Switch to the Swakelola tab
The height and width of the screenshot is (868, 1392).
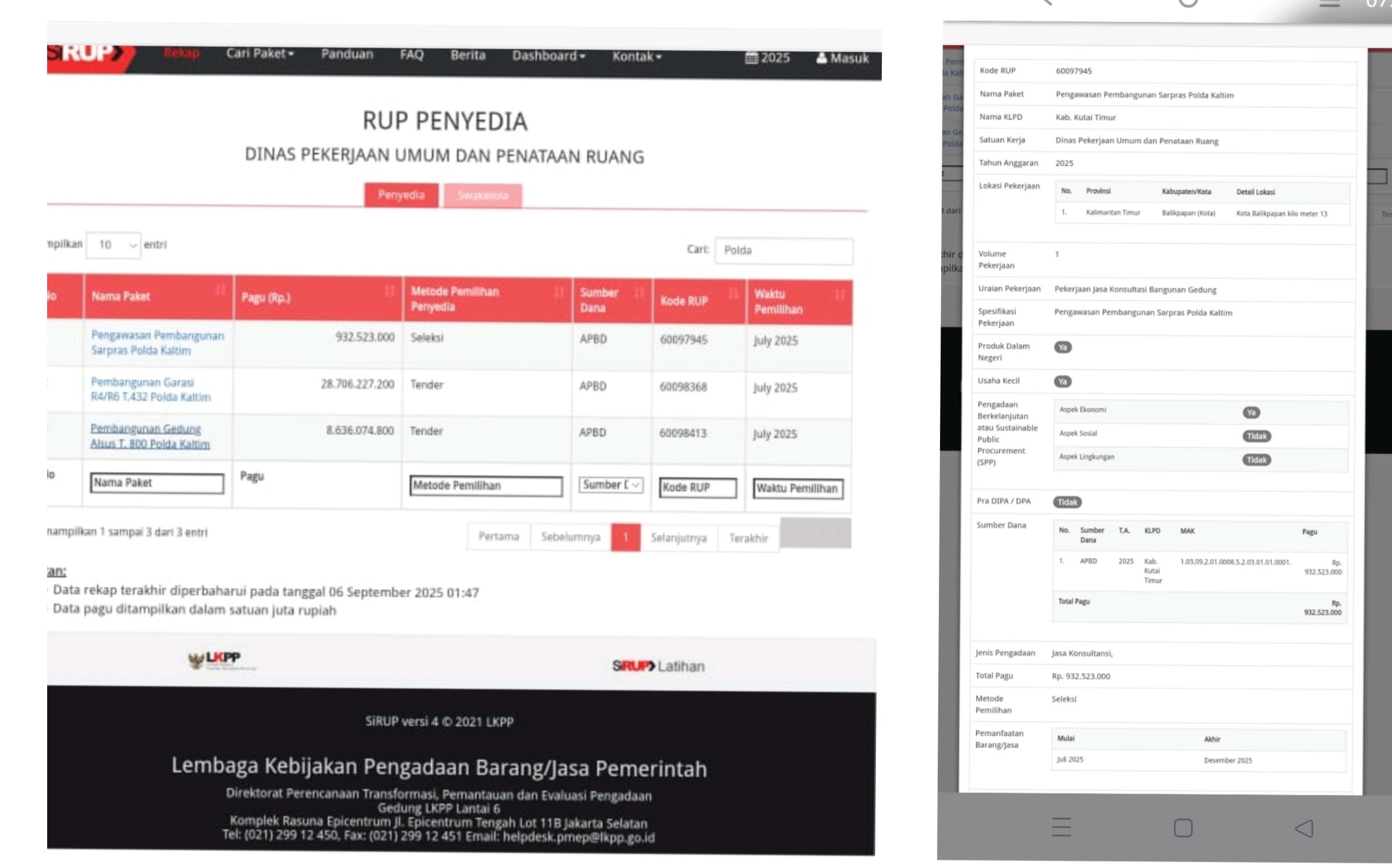(x=483, y=195)
